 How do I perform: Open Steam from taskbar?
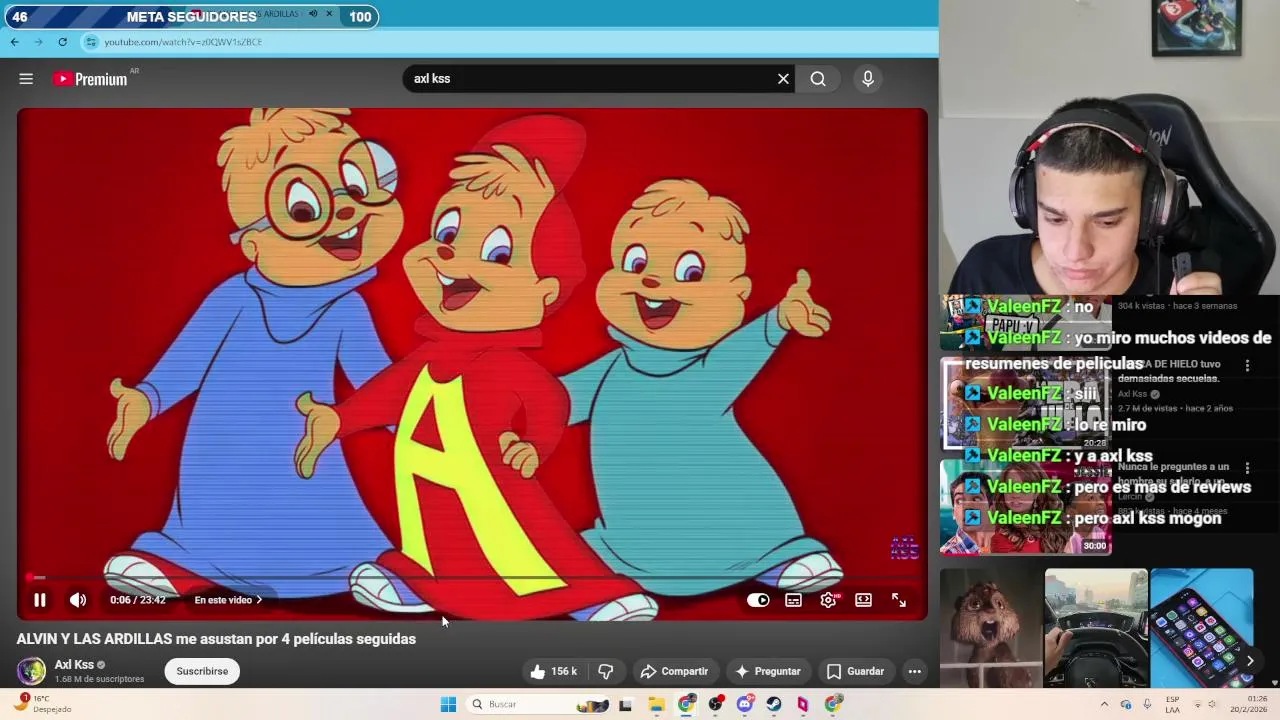(x=774, y=705)
